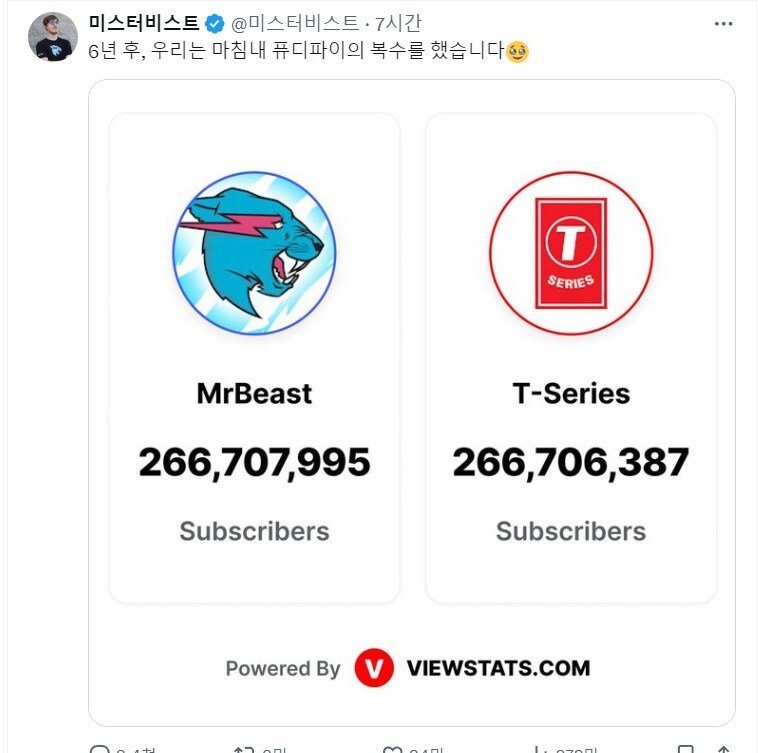Click the emoji at end of tweet text
The height and width of the screenshot is (753, 758).
(517, 50)
